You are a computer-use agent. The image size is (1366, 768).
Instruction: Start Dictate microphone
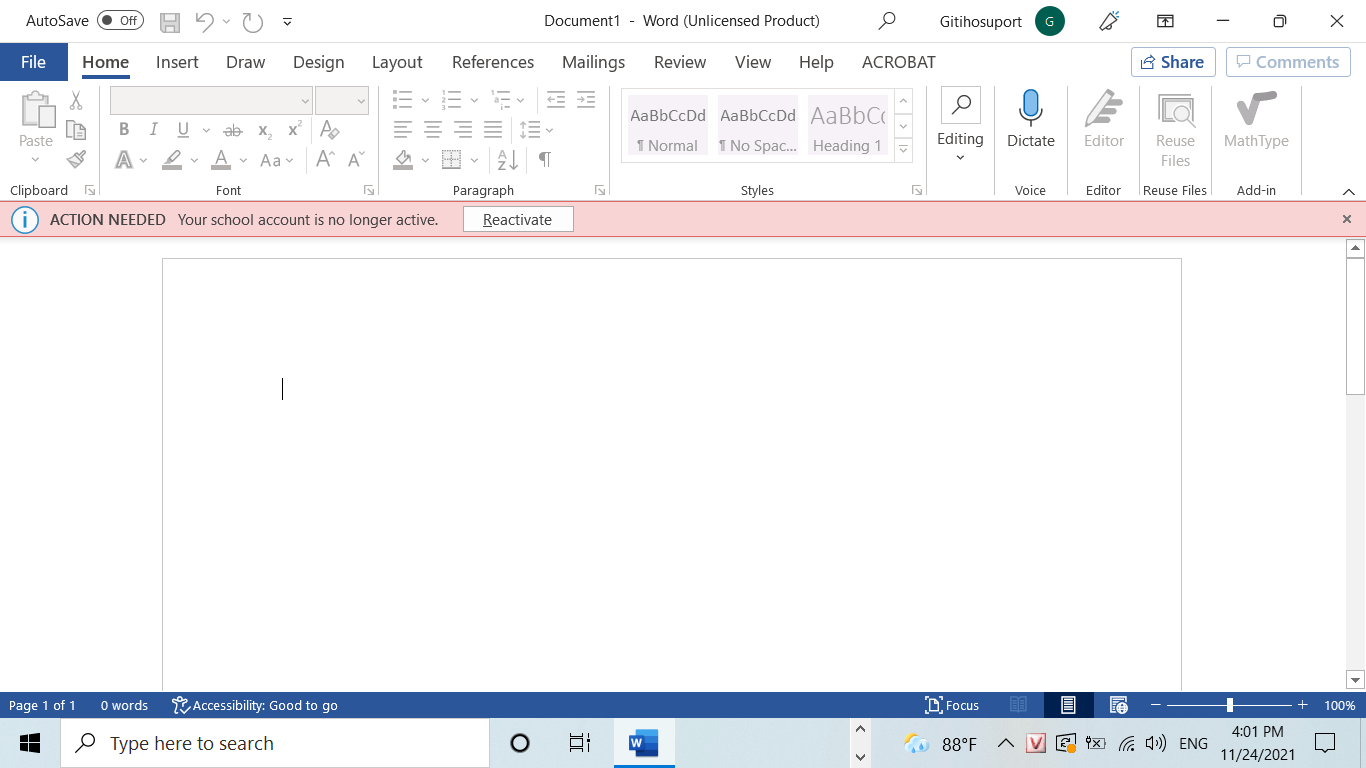click(1031, 119)
